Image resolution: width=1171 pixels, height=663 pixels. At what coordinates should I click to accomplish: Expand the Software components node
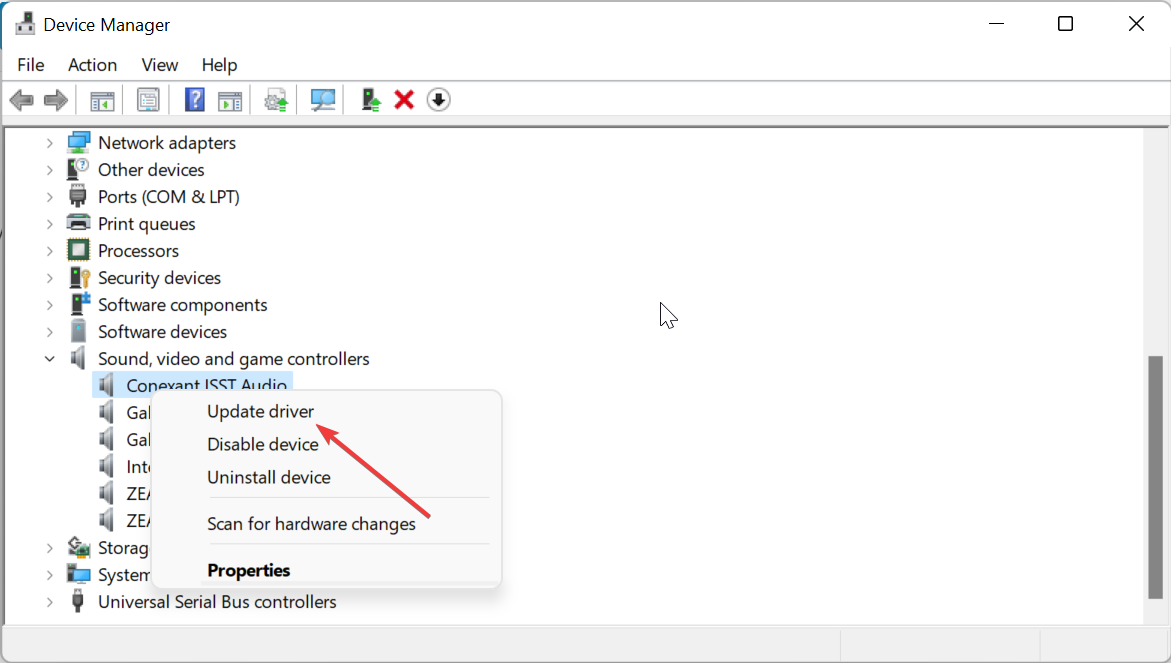click(x=49, y=305)
